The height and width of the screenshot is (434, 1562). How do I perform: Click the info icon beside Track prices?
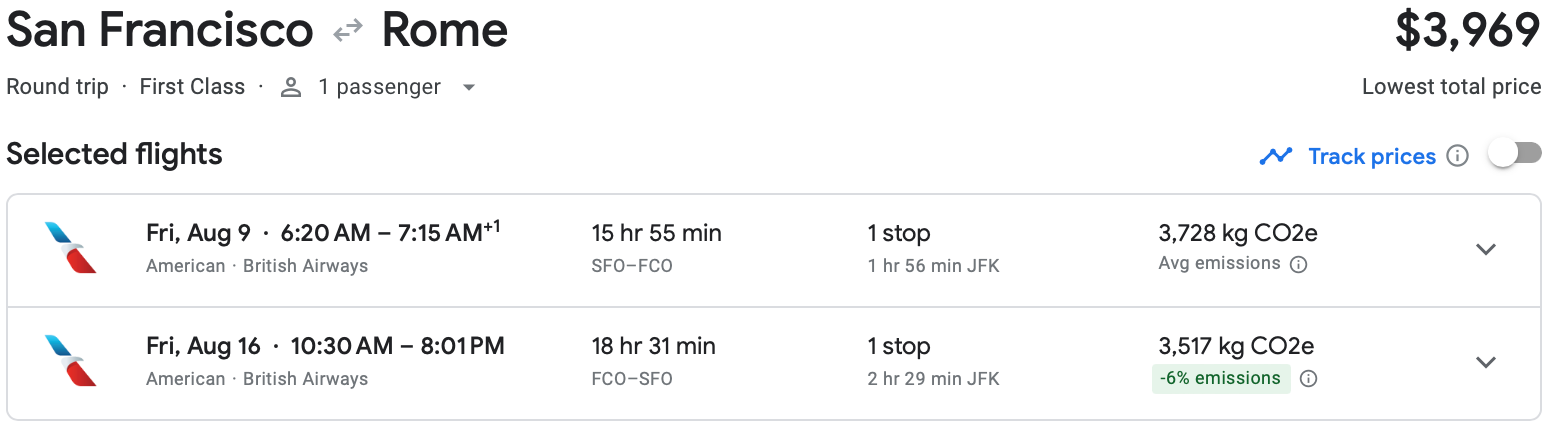coord(1458,156)
